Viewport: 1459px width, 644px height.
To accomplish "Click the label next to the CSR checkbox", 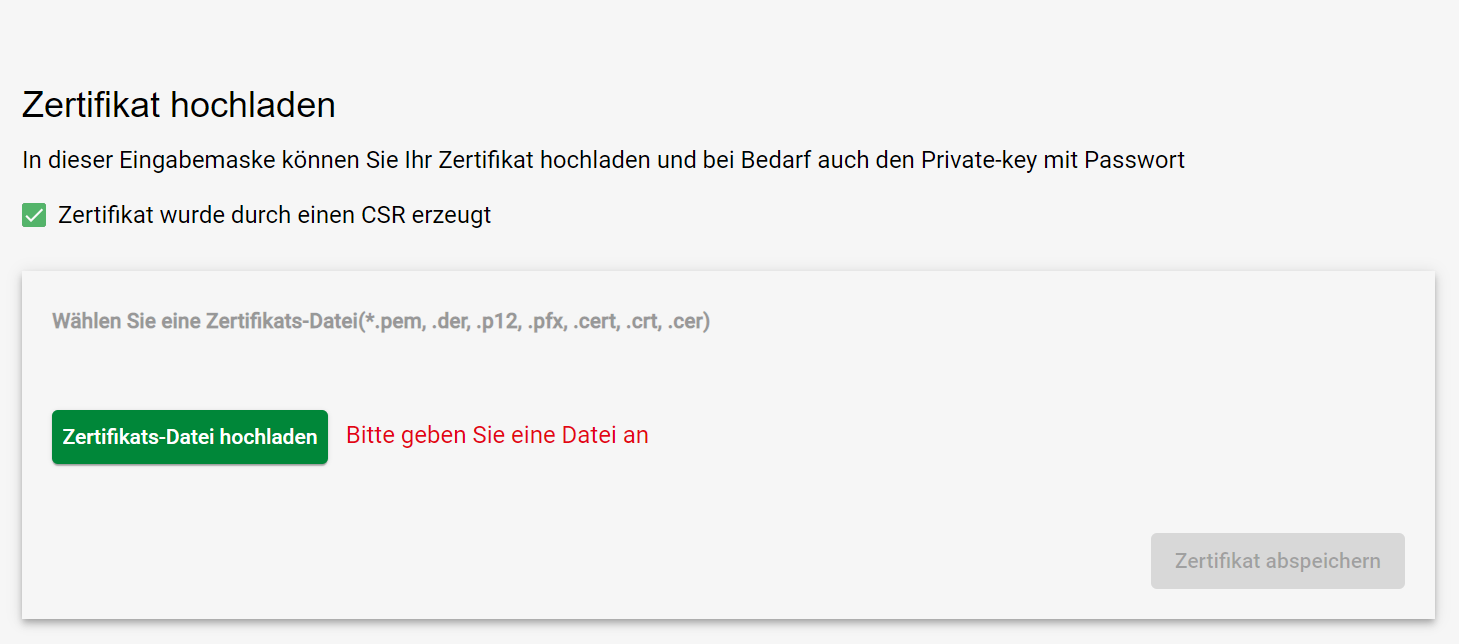I will 275,214.
